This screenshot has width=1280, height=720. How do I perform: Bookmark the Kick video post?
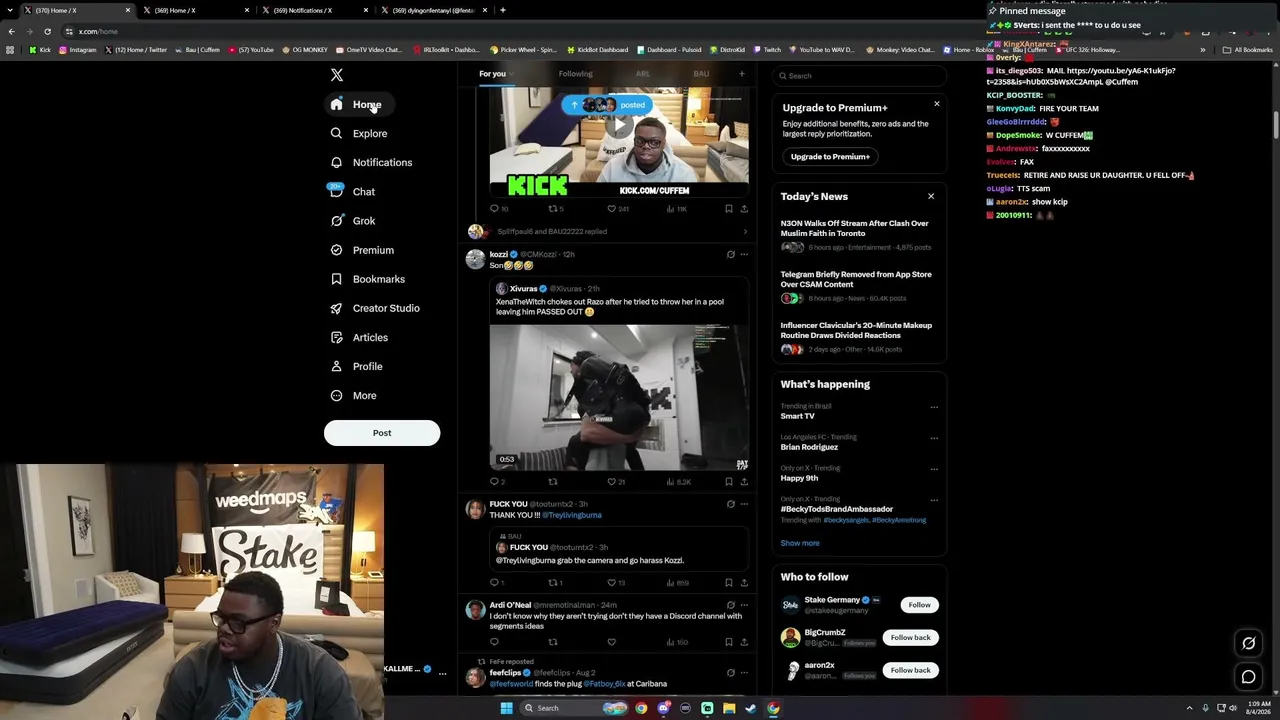point(729,209)
